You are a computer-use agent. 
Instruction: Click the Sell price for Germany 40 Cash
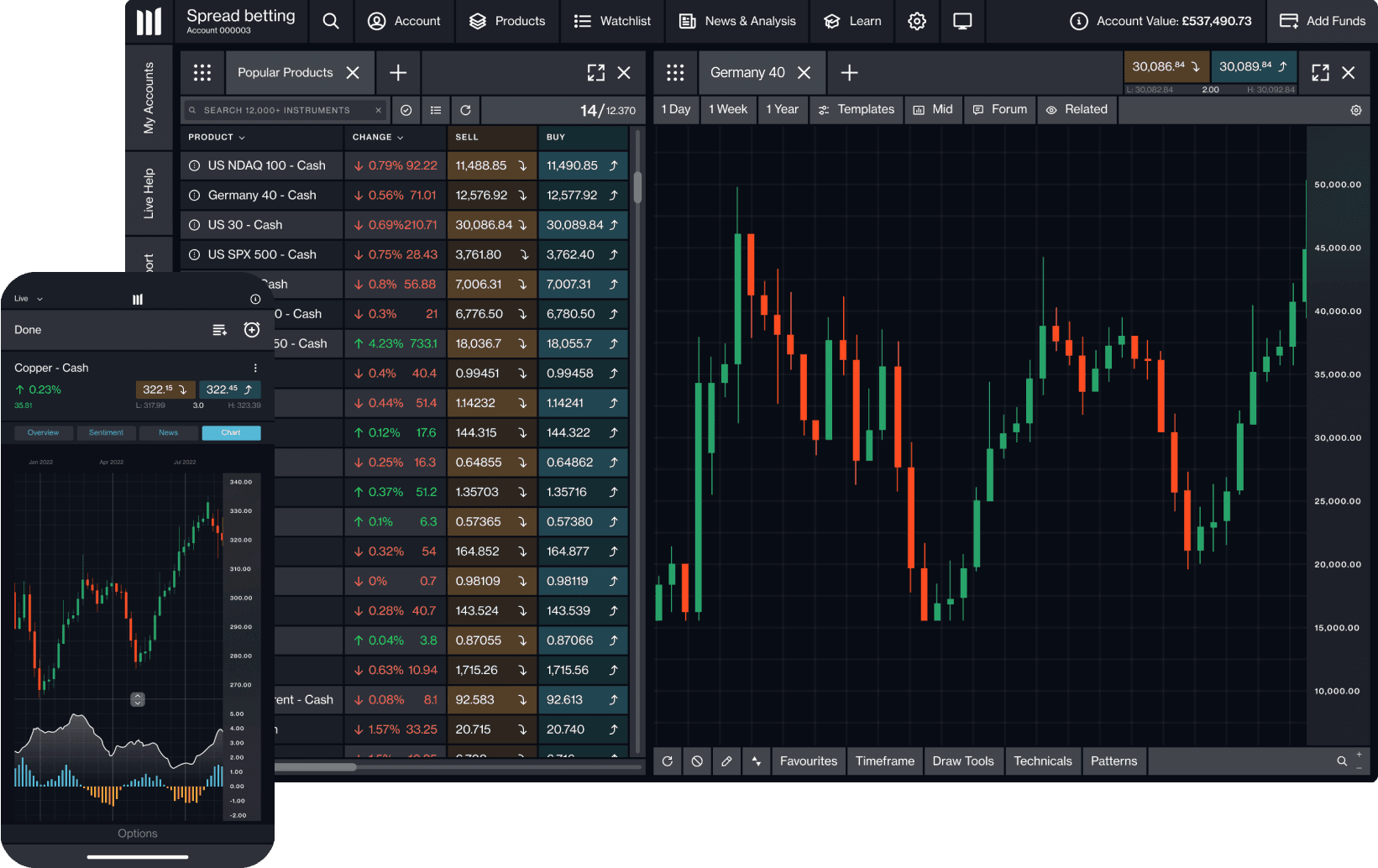[x=491, y=195]
